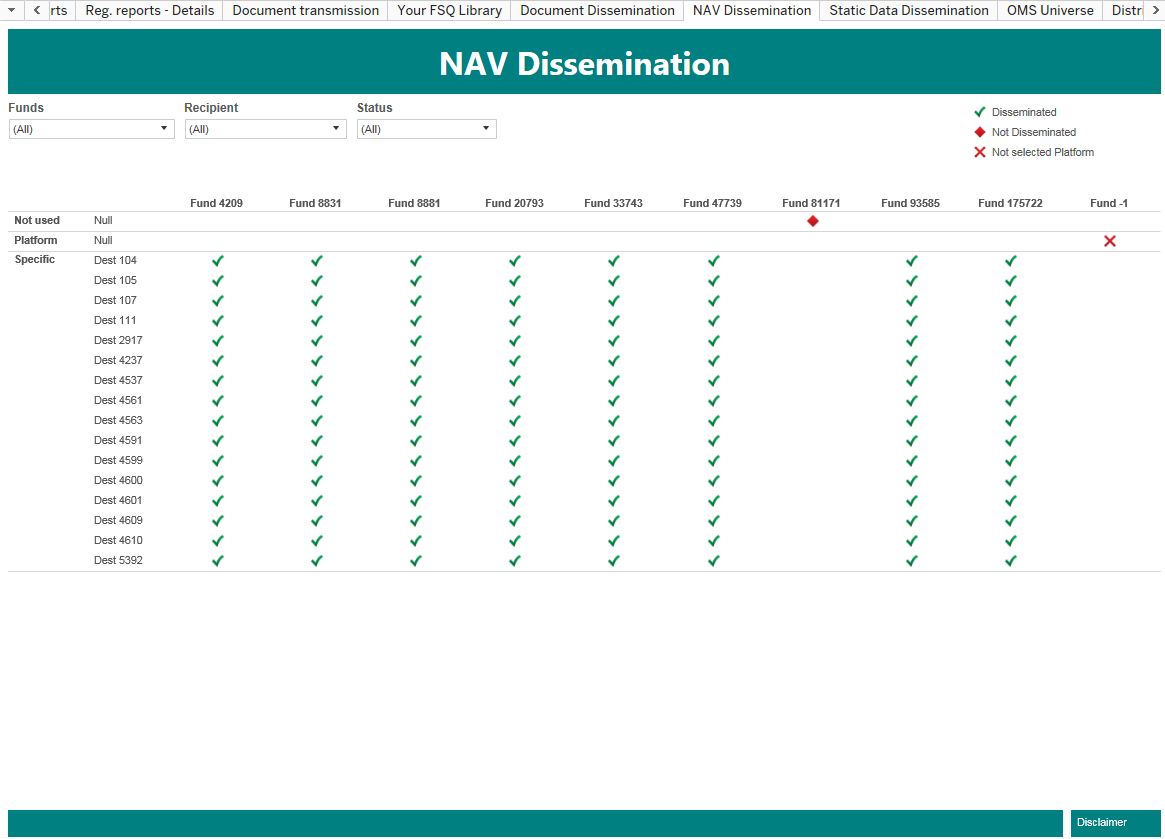Open the Funds filter dropdown
The width and height of the screenshot is (1165, 839).
(91, 129)
